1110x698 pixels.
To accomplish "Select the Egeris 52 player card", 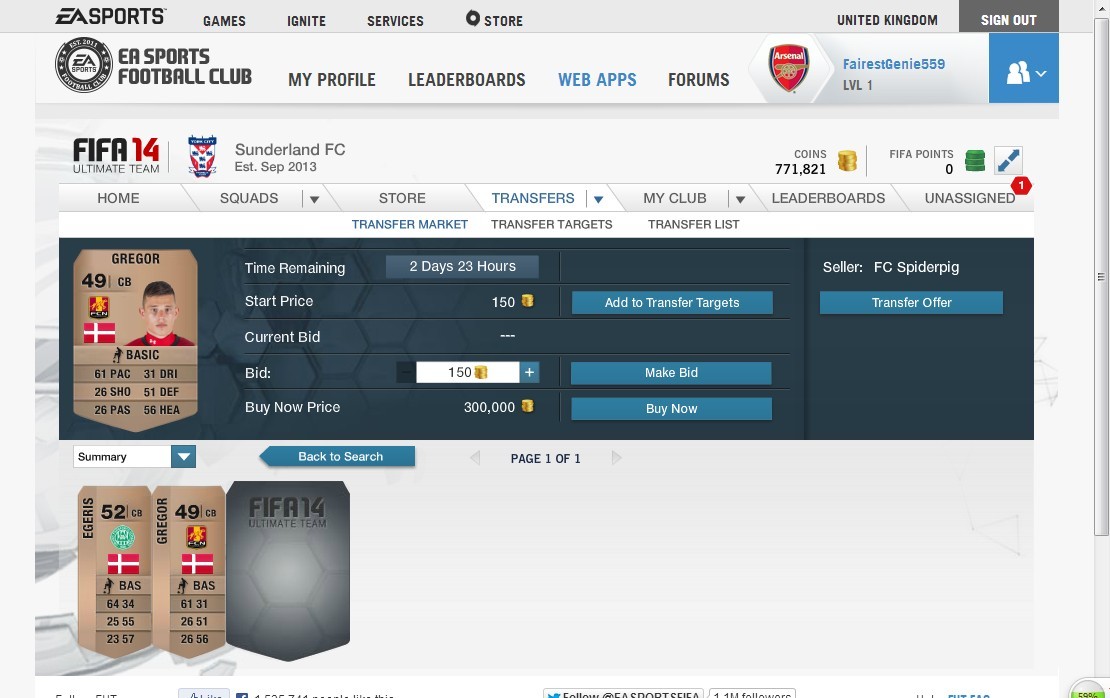I will [115, 571].
